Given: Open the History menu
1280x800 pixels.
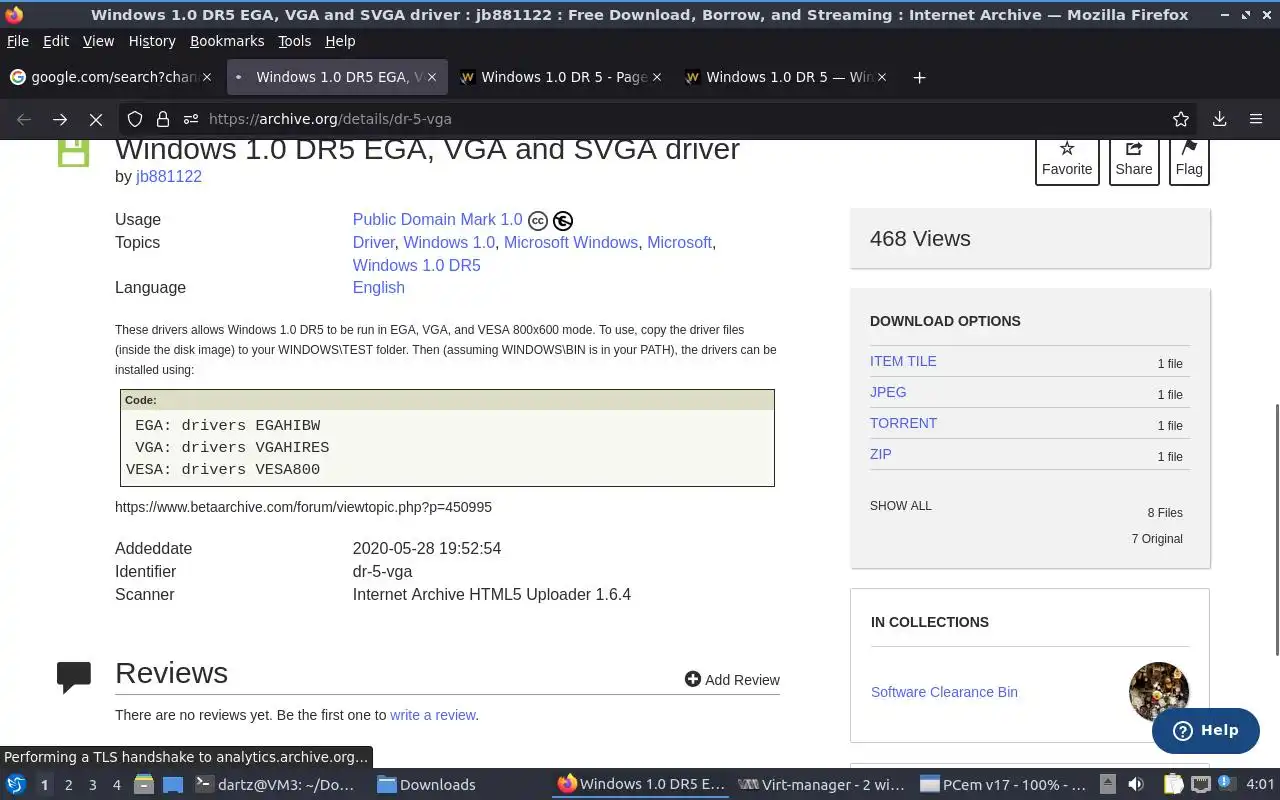Looking at the screenshot, I should pyautogui.click(x=152, y=41).
